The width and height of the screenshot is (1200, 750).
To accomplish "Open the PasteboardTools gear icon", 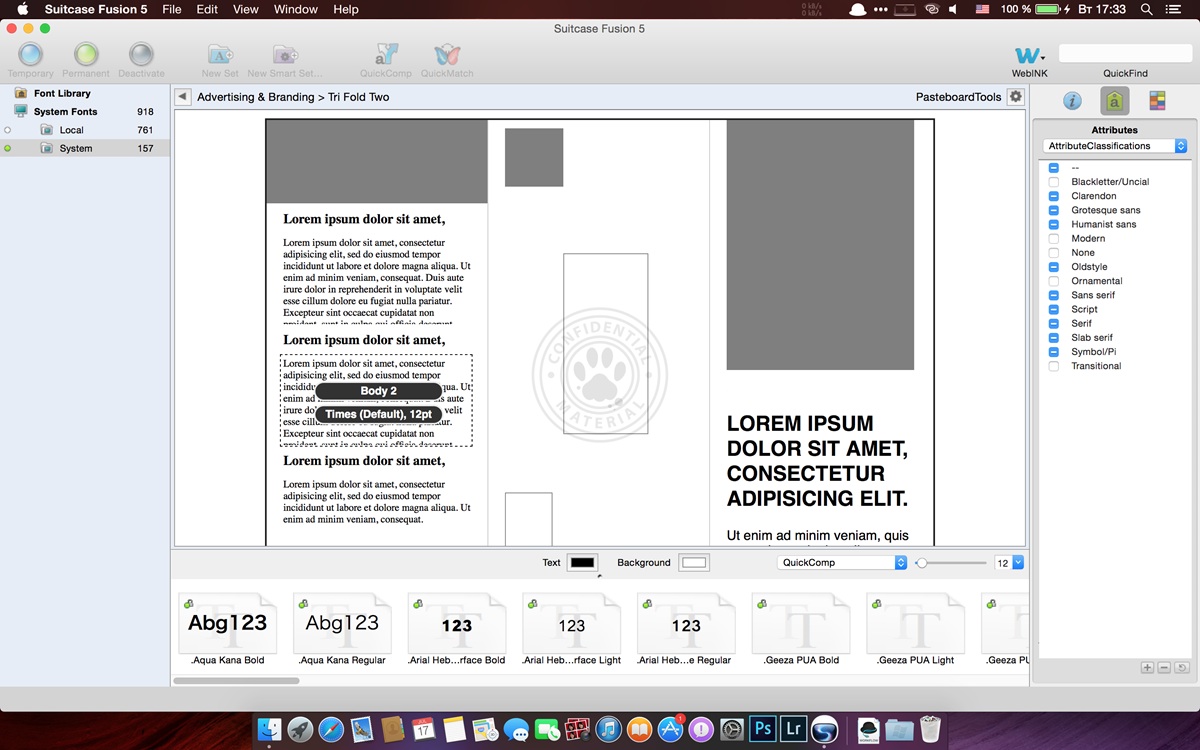I will tap(1015, 97).
